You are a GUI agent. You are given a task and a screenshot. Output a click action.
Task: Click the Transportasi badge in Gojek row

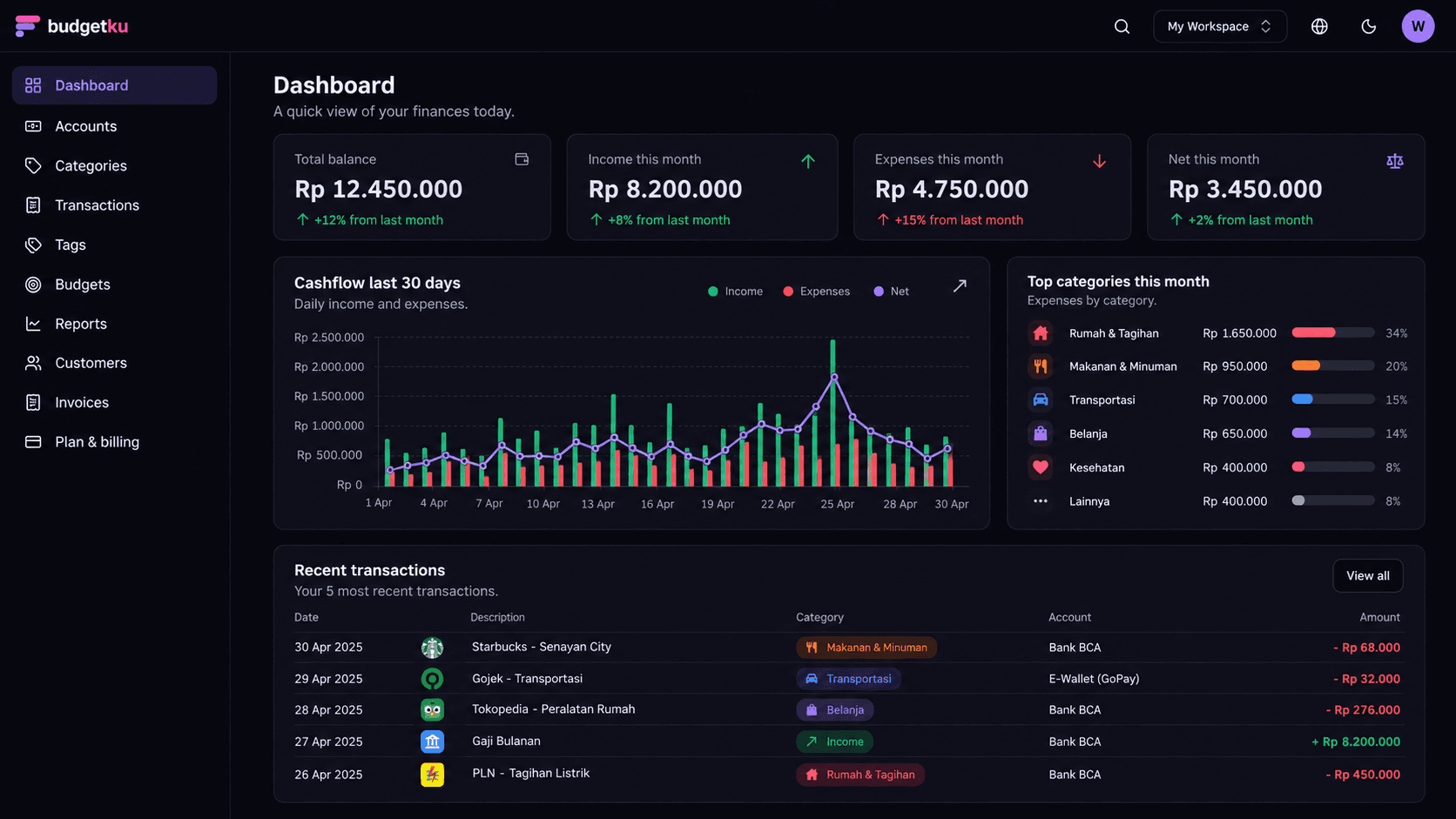pos(848,679)
